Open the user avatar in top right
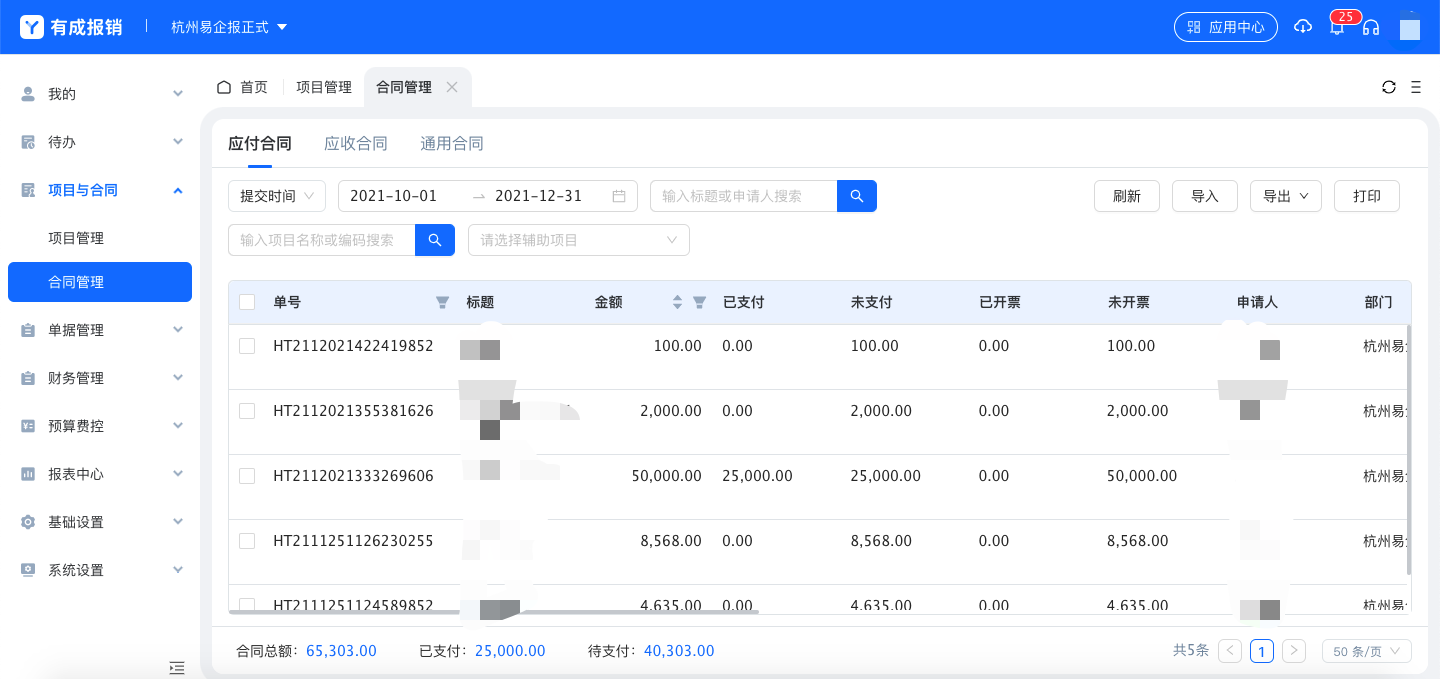1440x679 pixels. tap(1410, 27)
